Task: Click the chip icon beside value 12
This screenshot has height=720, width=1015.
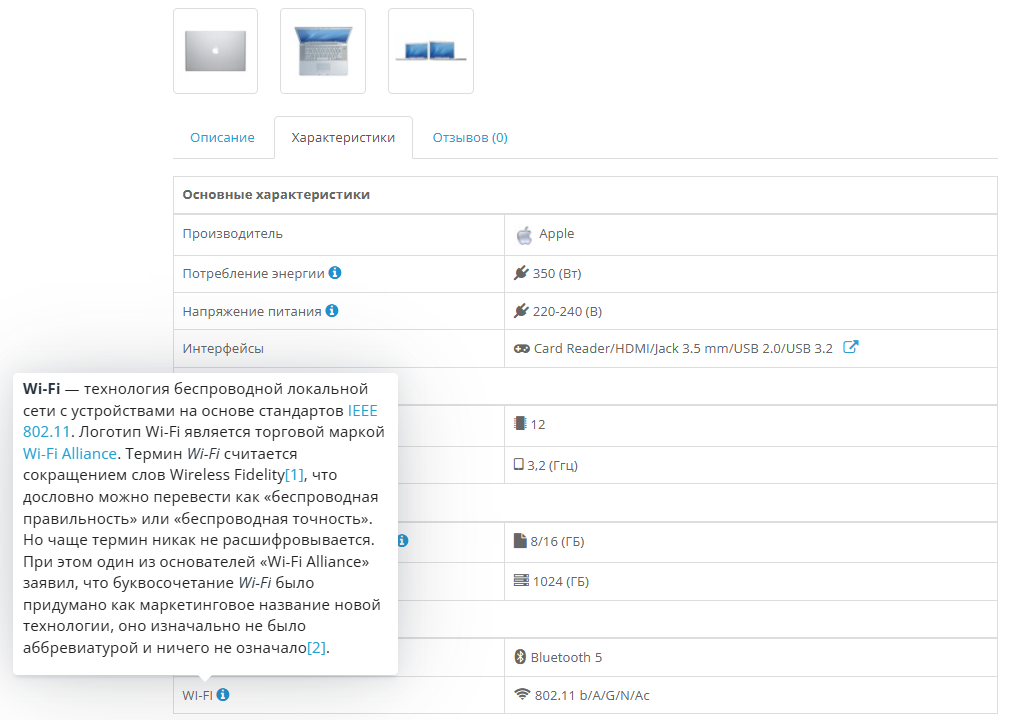Action: coord(520,423)
